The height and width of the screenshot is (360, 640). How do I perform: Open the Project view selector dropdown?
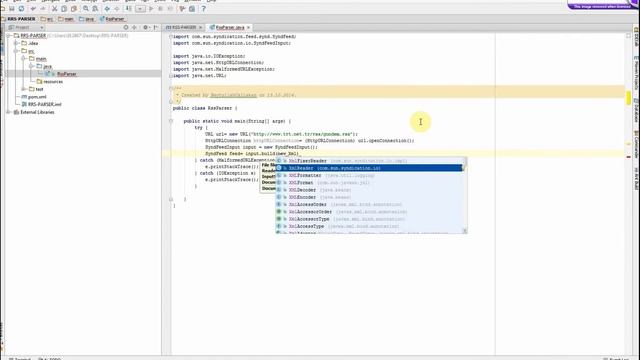pyautogui.click(x=26, y=27)
